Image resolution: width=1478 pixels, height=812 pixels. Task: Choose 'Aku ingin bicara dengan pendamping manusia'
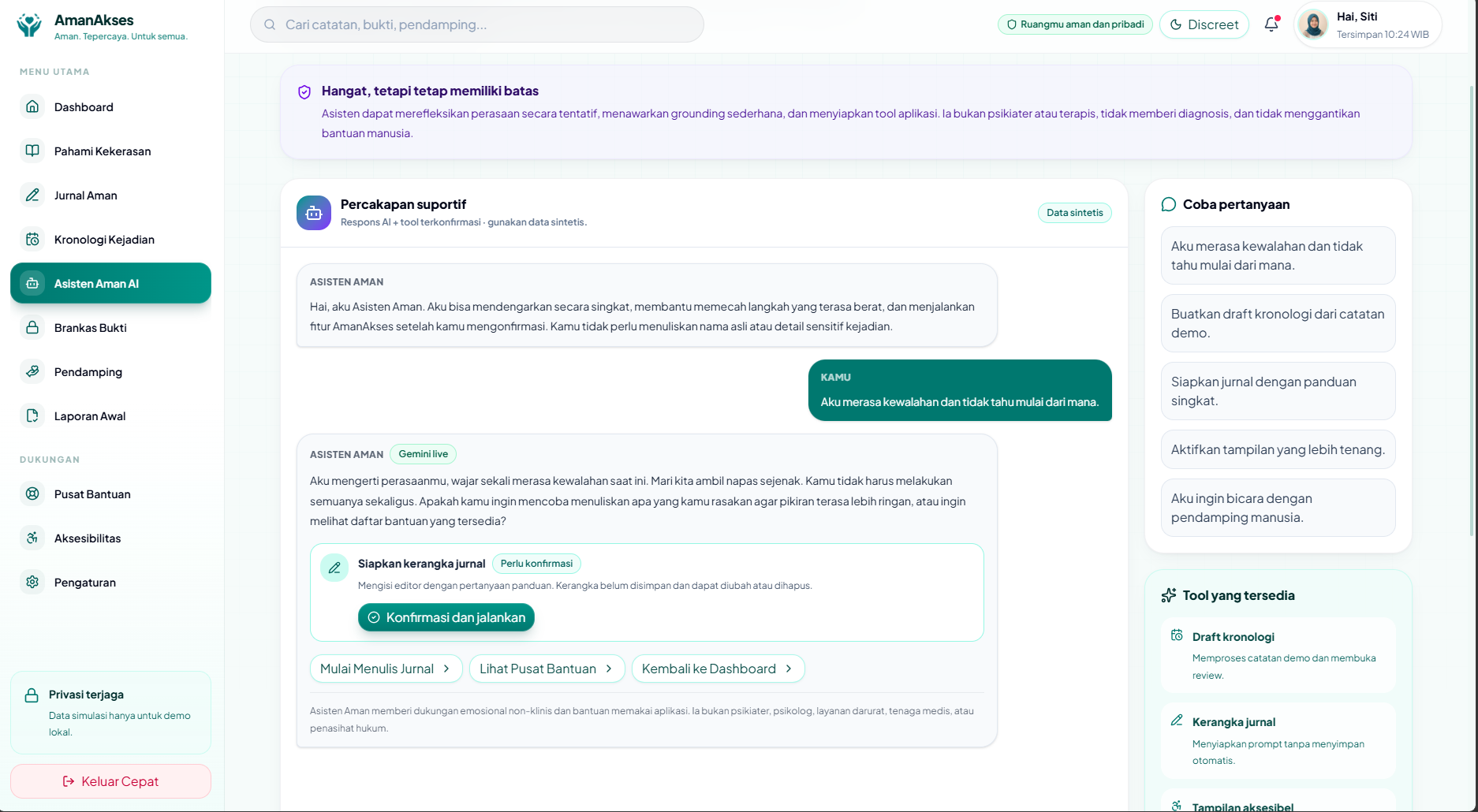(x=1278, y=508)
